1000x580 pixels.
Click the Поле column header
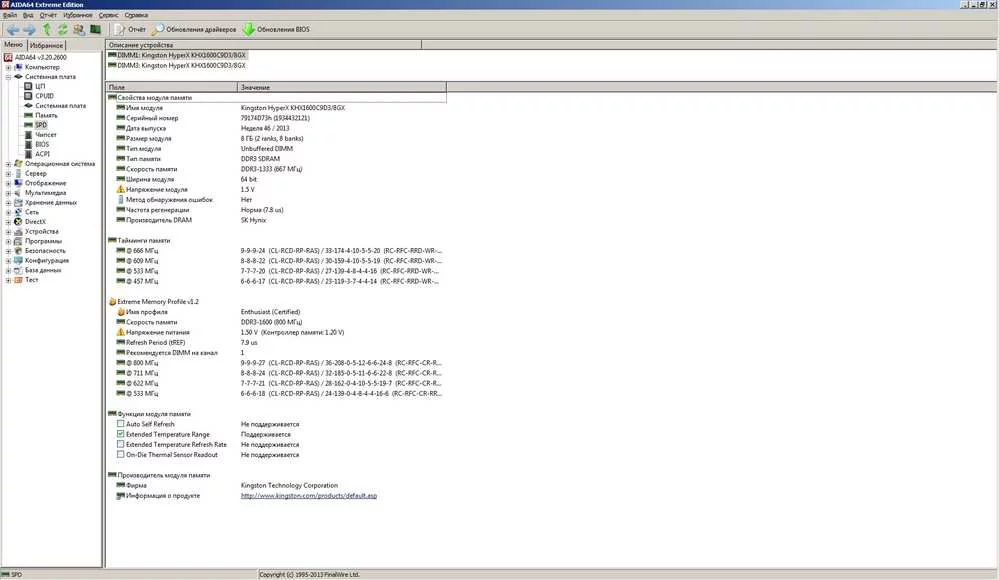pyautogui.click(x=172, y=87)
